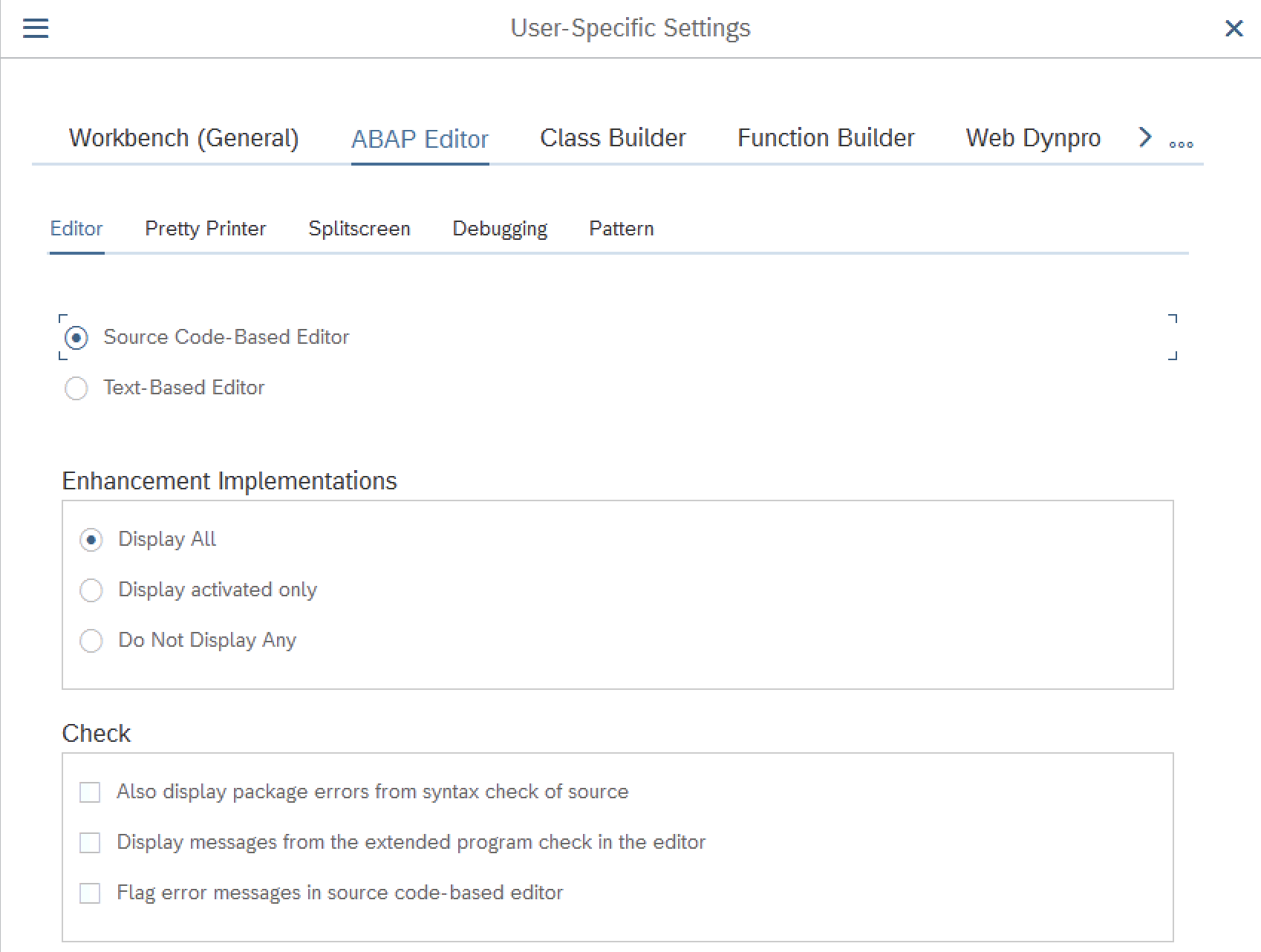
Task: Choose the Text-Based Editor option
Action: tap(76, 388)
